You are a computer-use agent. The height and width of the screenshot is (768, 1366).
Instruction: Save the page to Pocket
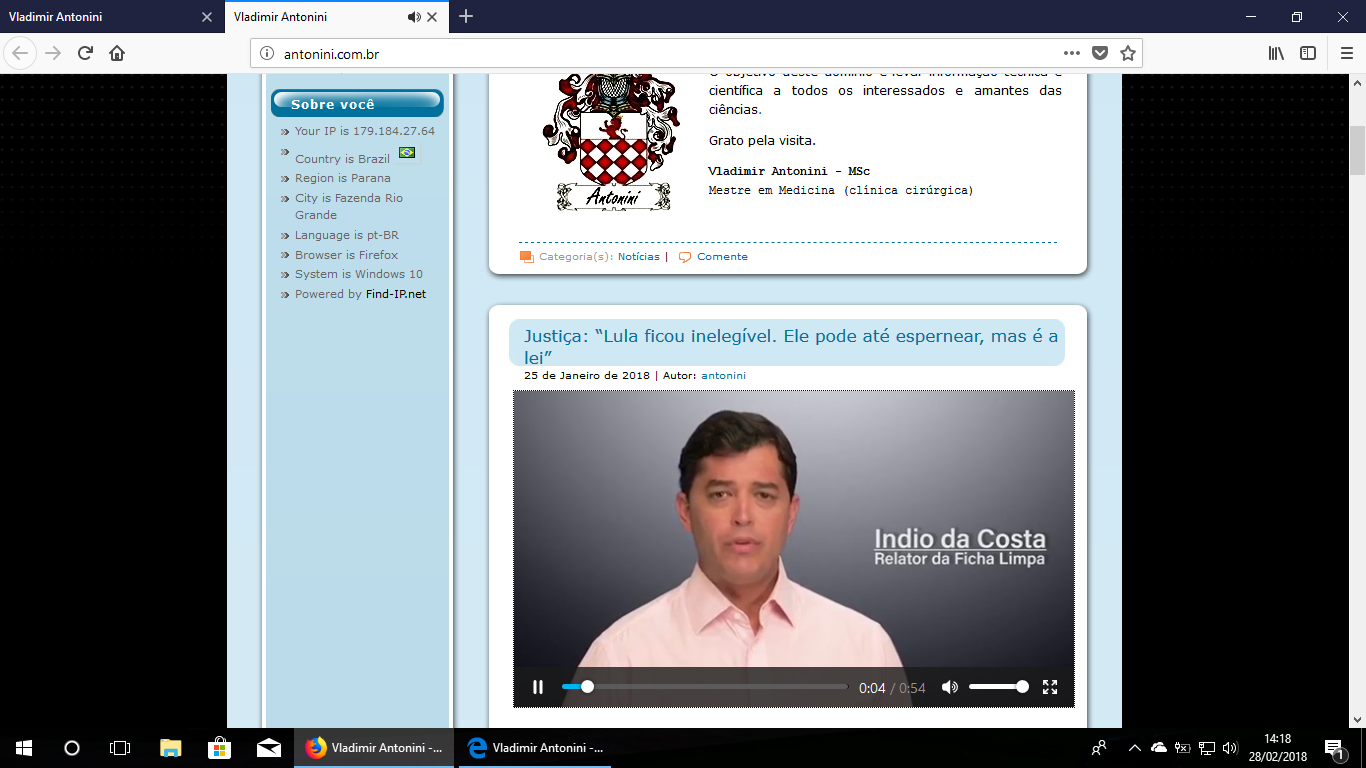pyautogui.click(x=1099, y=53)
